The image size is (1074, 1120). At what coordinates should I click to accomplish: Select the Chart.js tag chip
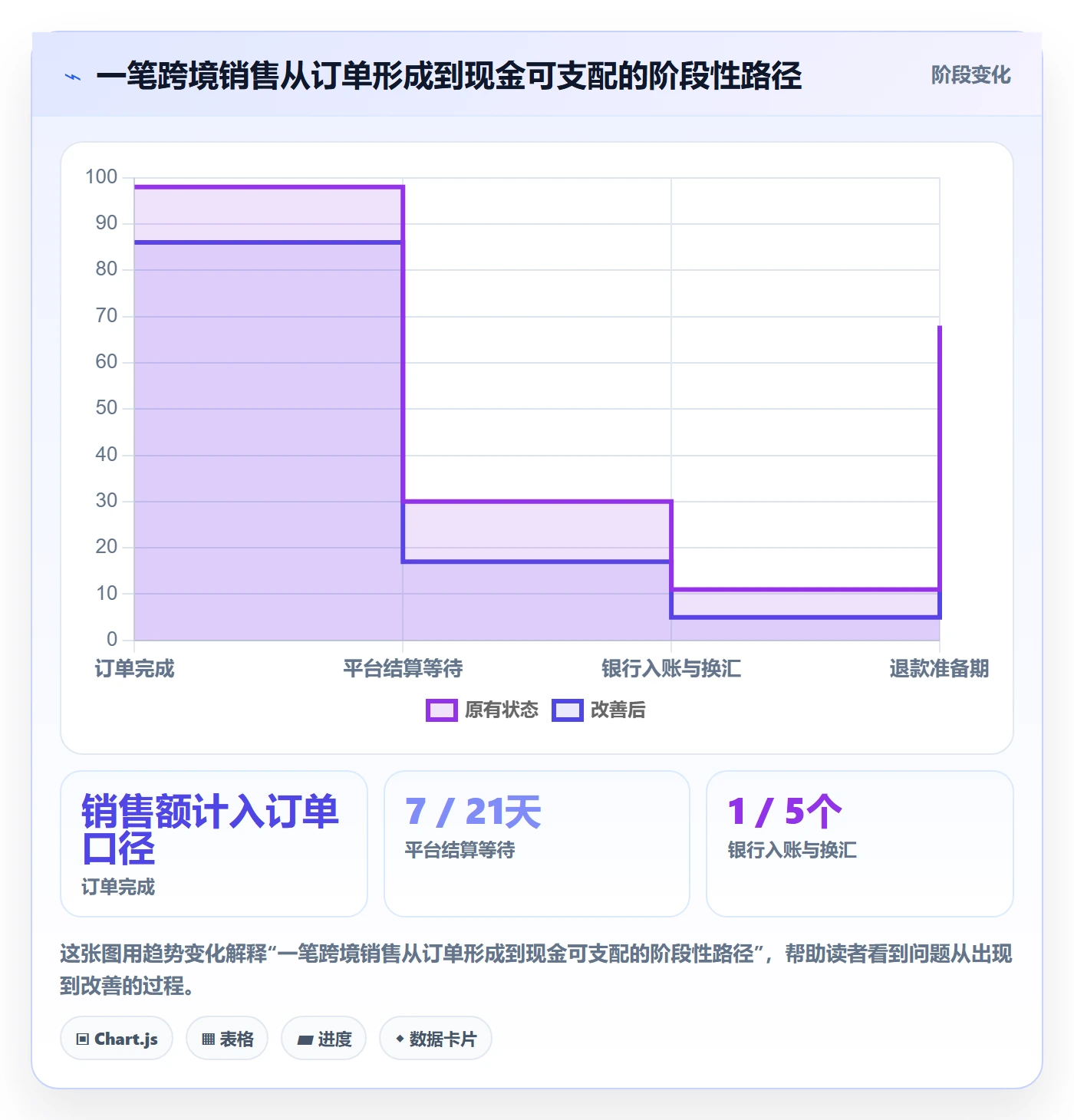117,1039
